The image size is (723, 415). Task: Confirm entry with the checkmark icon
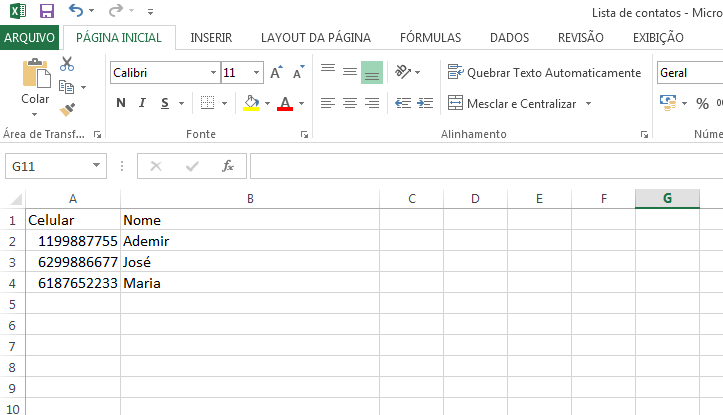tap(192, 166)
